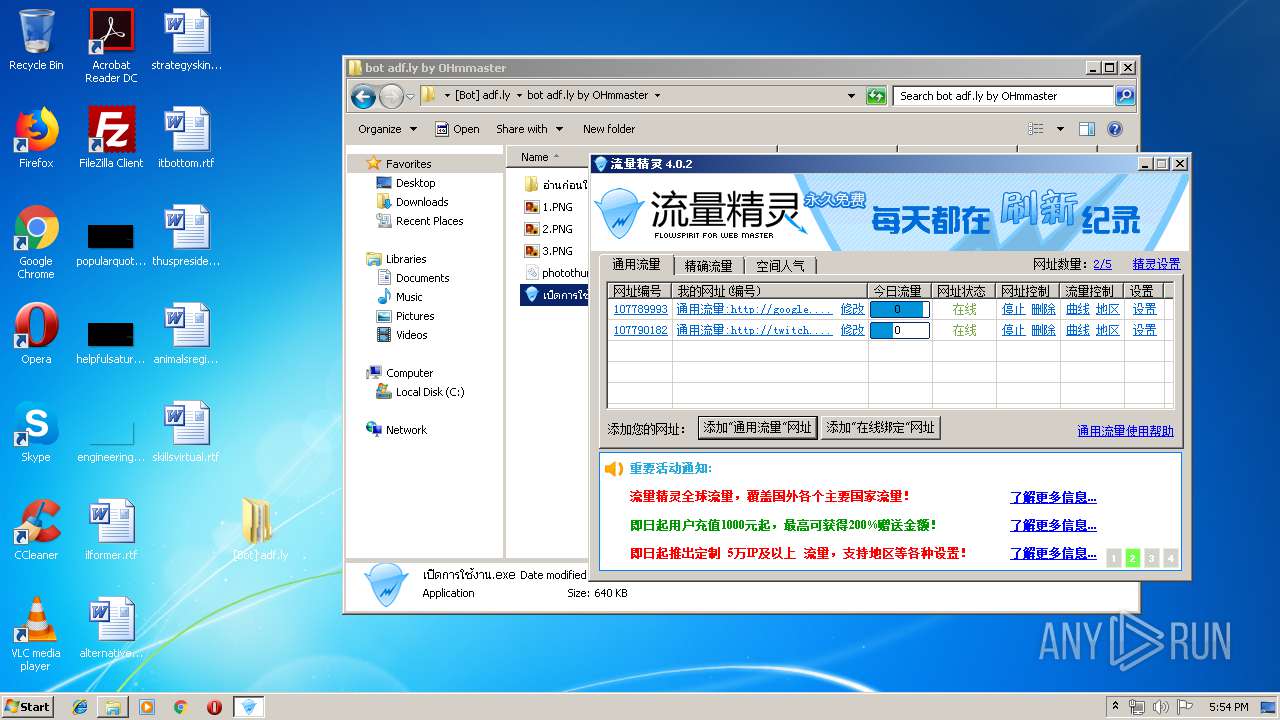Open Internet Explorer from taskbar
The image size is (1280, 720).
[80, 707]
